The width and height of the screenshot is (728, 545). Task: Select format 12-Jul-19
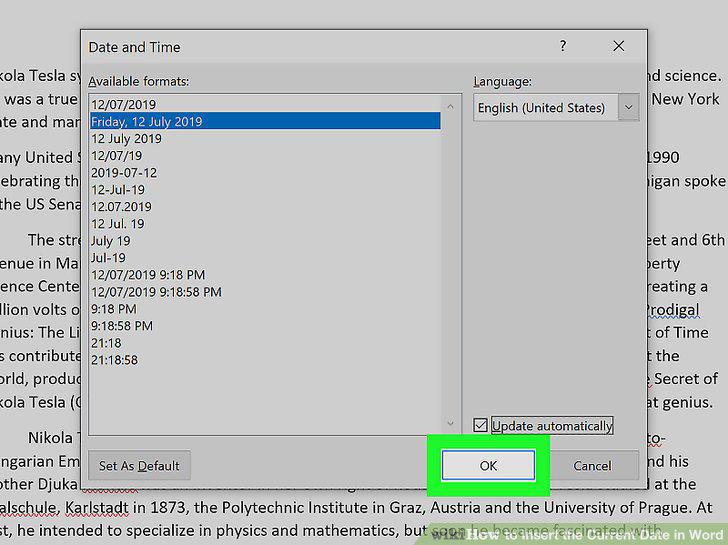265,189
